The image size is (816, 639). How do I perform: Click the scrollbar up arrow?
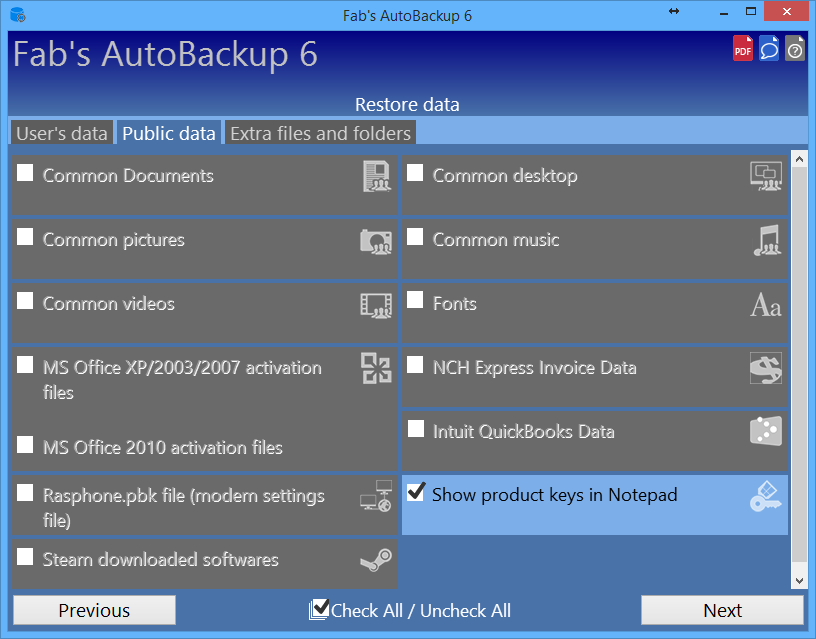click(x=799, y=159)
